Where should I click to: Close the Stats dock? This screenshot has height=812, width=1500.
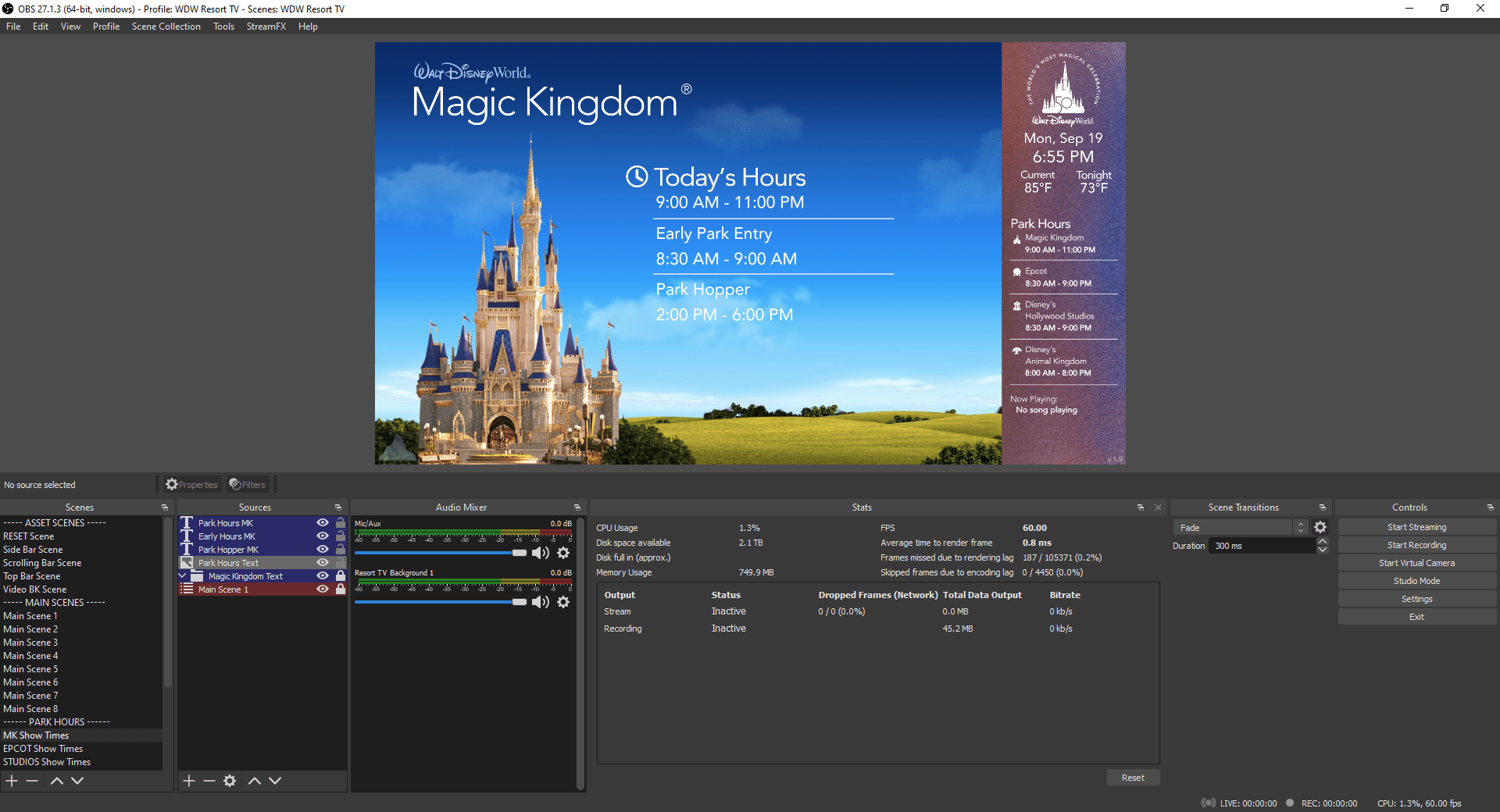1158,507
